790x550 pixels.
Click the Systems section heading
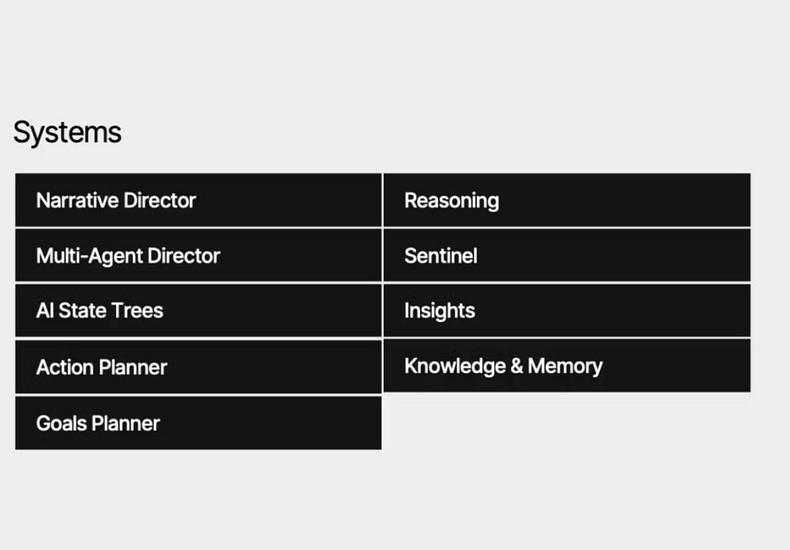pyautogui.click(x=67, y=133)
